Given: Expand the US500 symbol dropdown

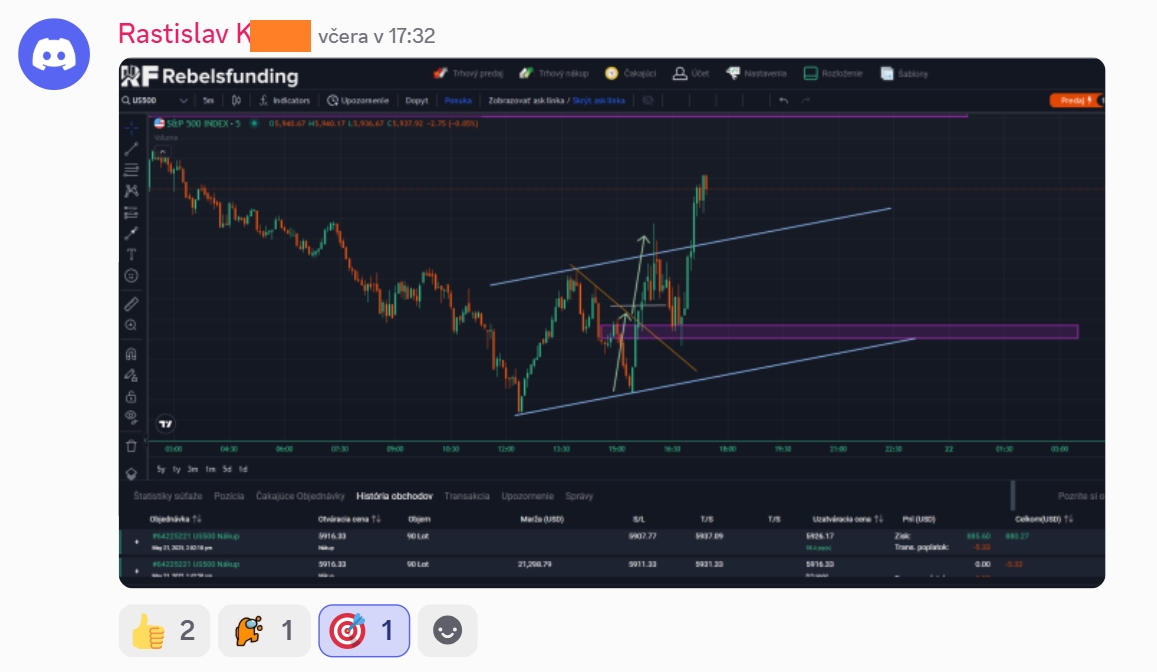Looking at the screenshot, I should click(183, 100).
